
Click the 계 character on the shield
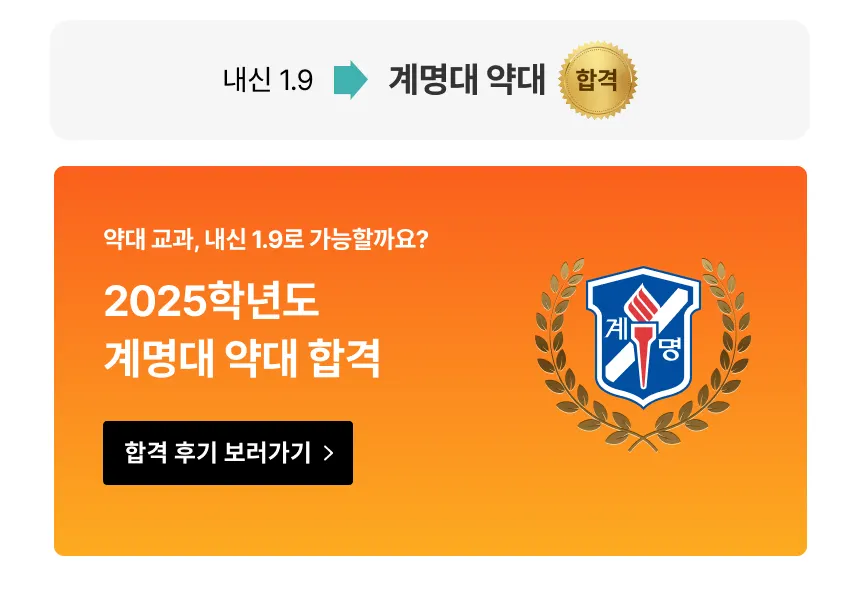pyautogui.click(x=617, y=328)
